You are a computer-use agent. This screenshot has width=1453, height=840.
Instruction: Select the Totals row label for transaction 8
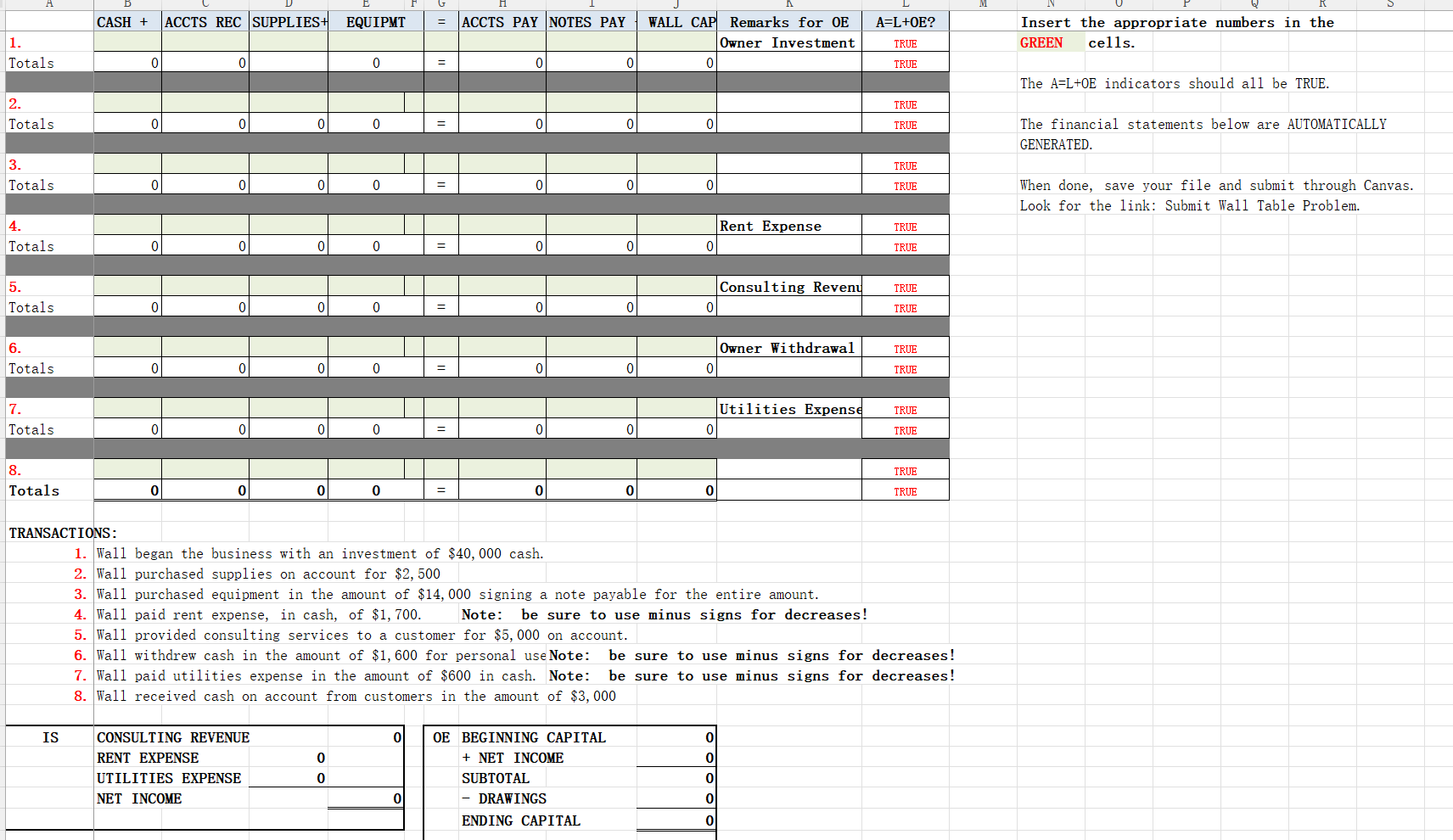33,490
